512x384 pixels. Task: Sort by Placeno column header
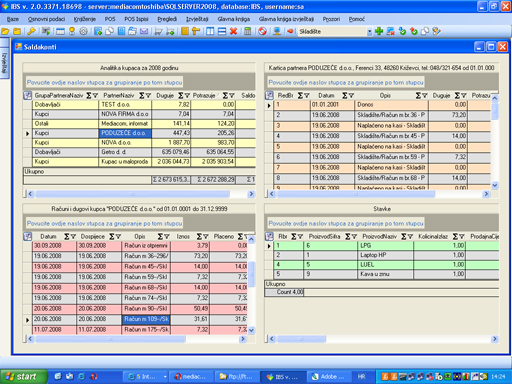224,237
